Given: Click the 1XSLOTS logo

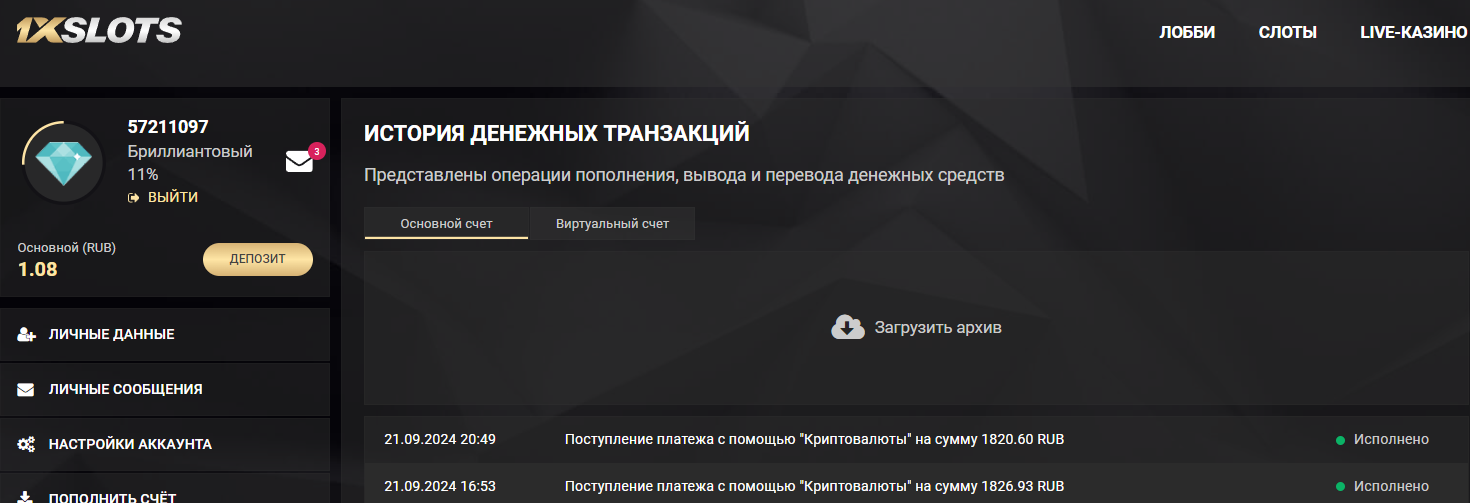Looking at the screenshot, I should click(x=98, y=31).
